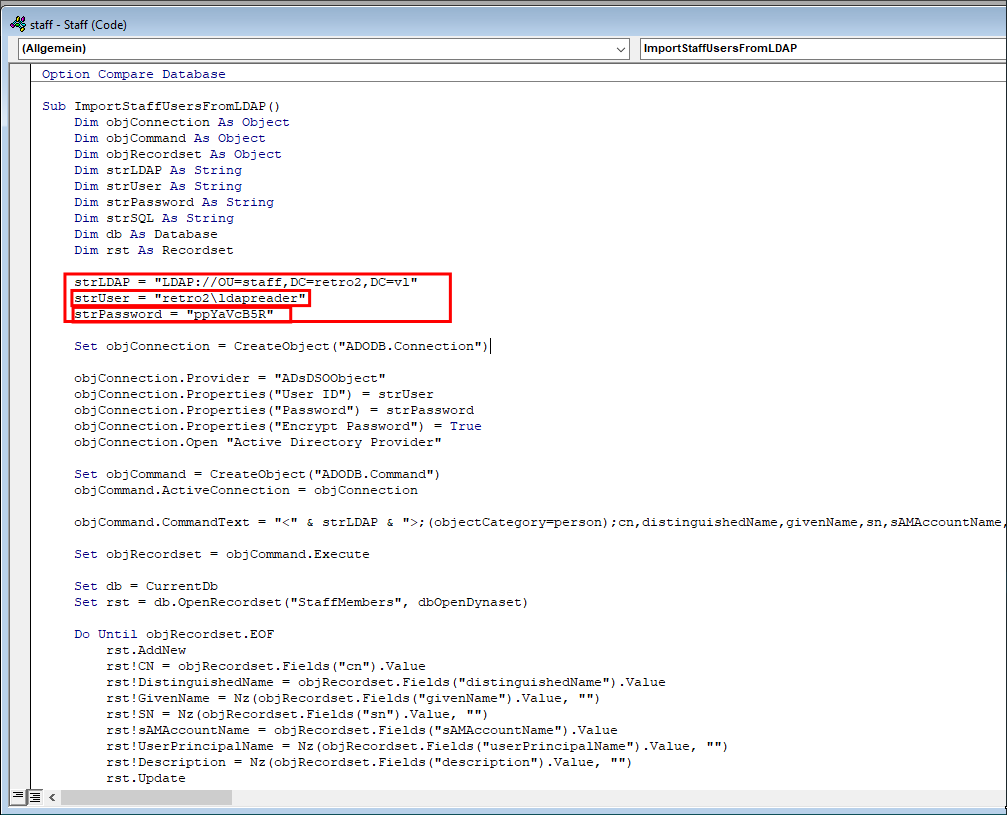This screenshot has height=815, width=1007.
Task: Click the 'Sub ImportStaffUsersFromLDAP()' declaration line
Action: [x=162, y=106]
